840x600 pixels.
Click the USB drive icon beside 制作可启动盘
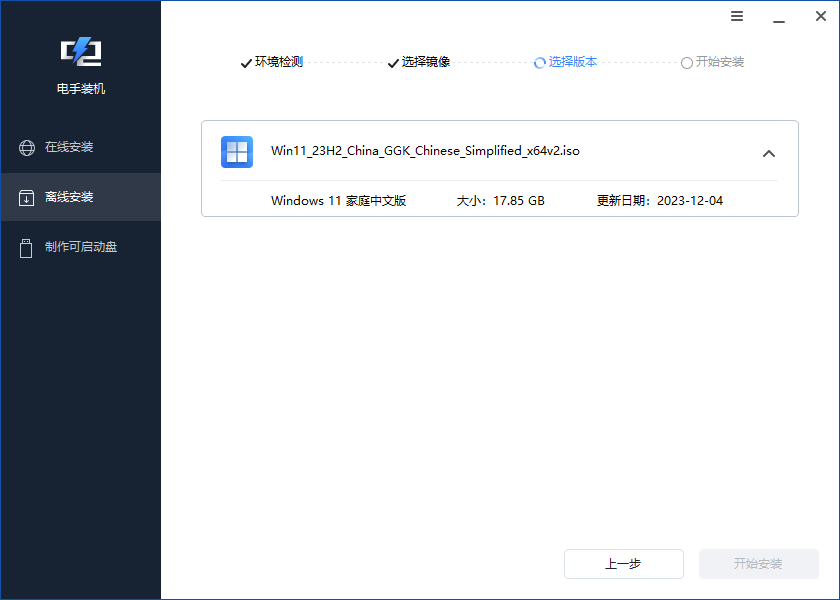(26, 247)
